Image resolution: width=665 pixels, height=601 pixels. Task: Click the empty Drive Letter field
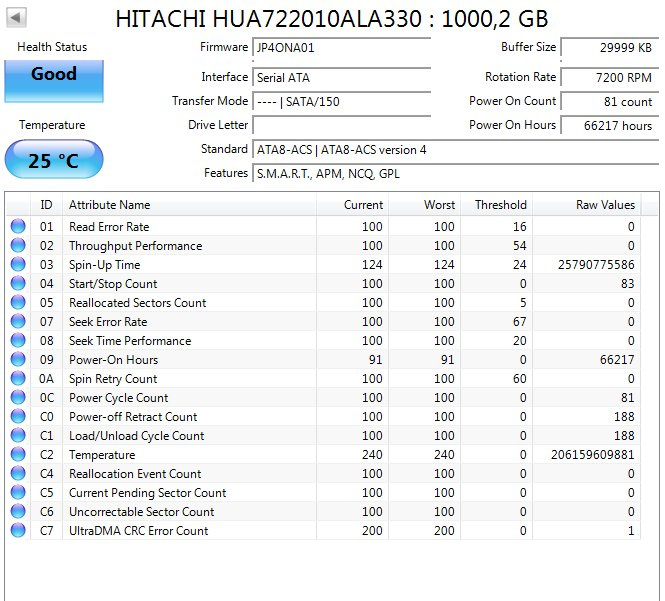coord(342,125)
